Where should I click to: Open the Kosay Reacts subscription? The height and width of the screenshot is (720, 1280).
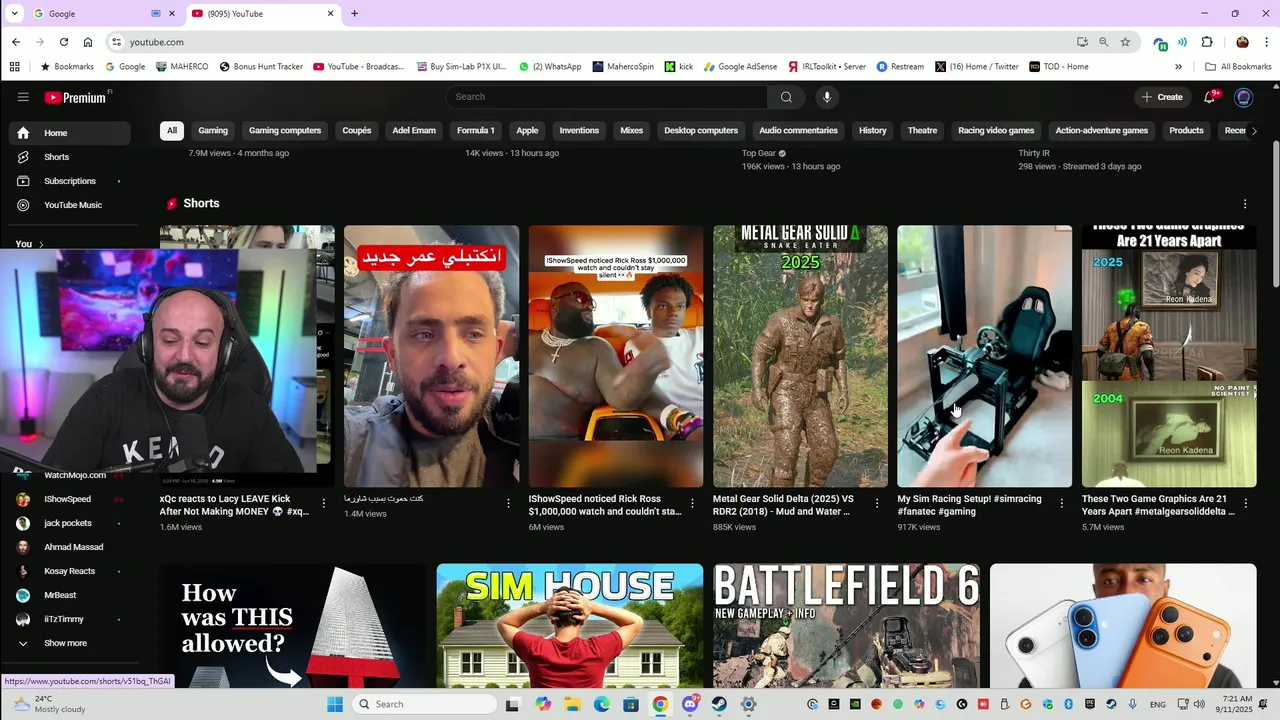(x=70, y=571)
